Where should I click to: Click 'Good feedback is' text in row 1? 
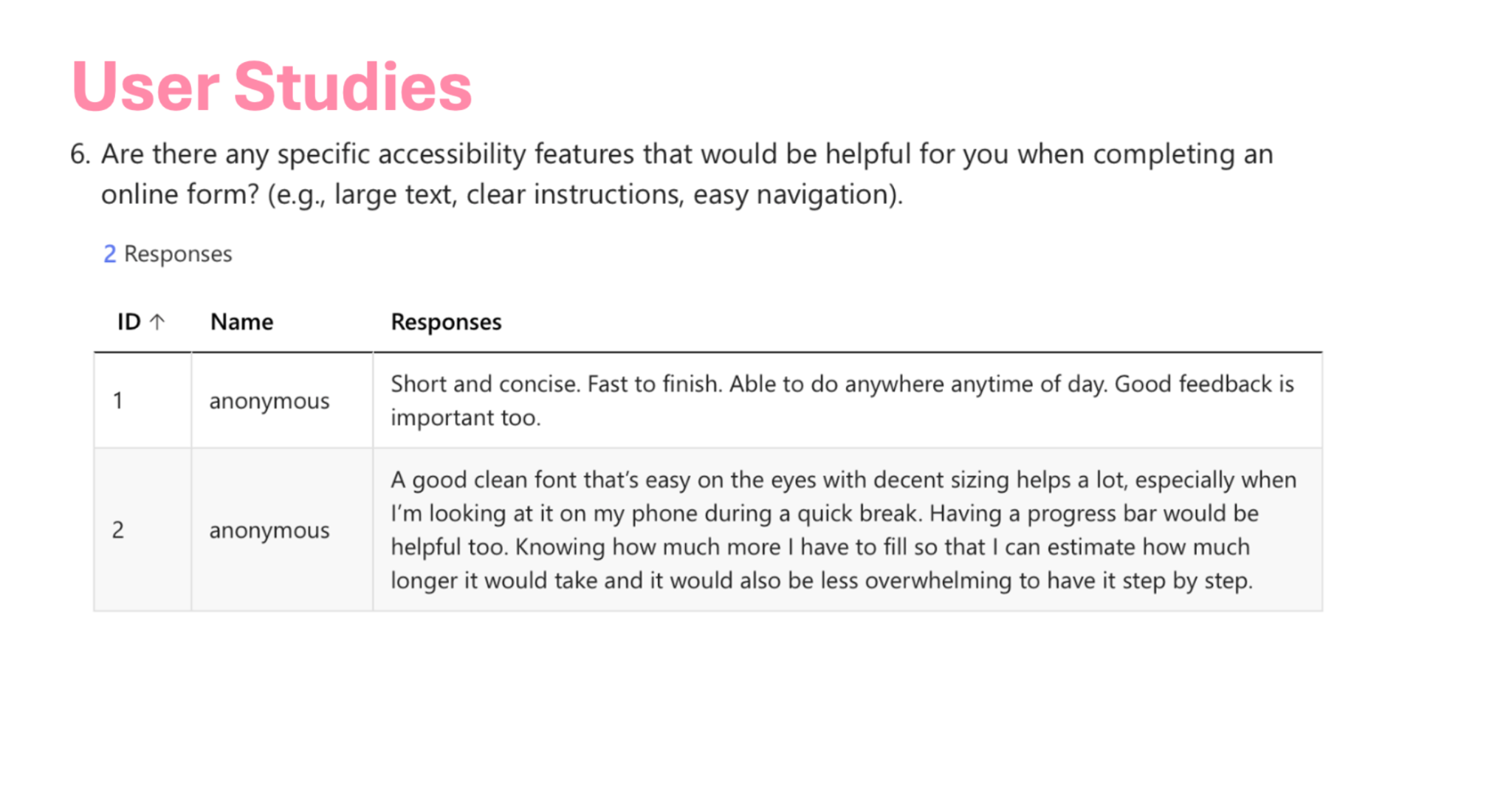tap(1204, 384)
